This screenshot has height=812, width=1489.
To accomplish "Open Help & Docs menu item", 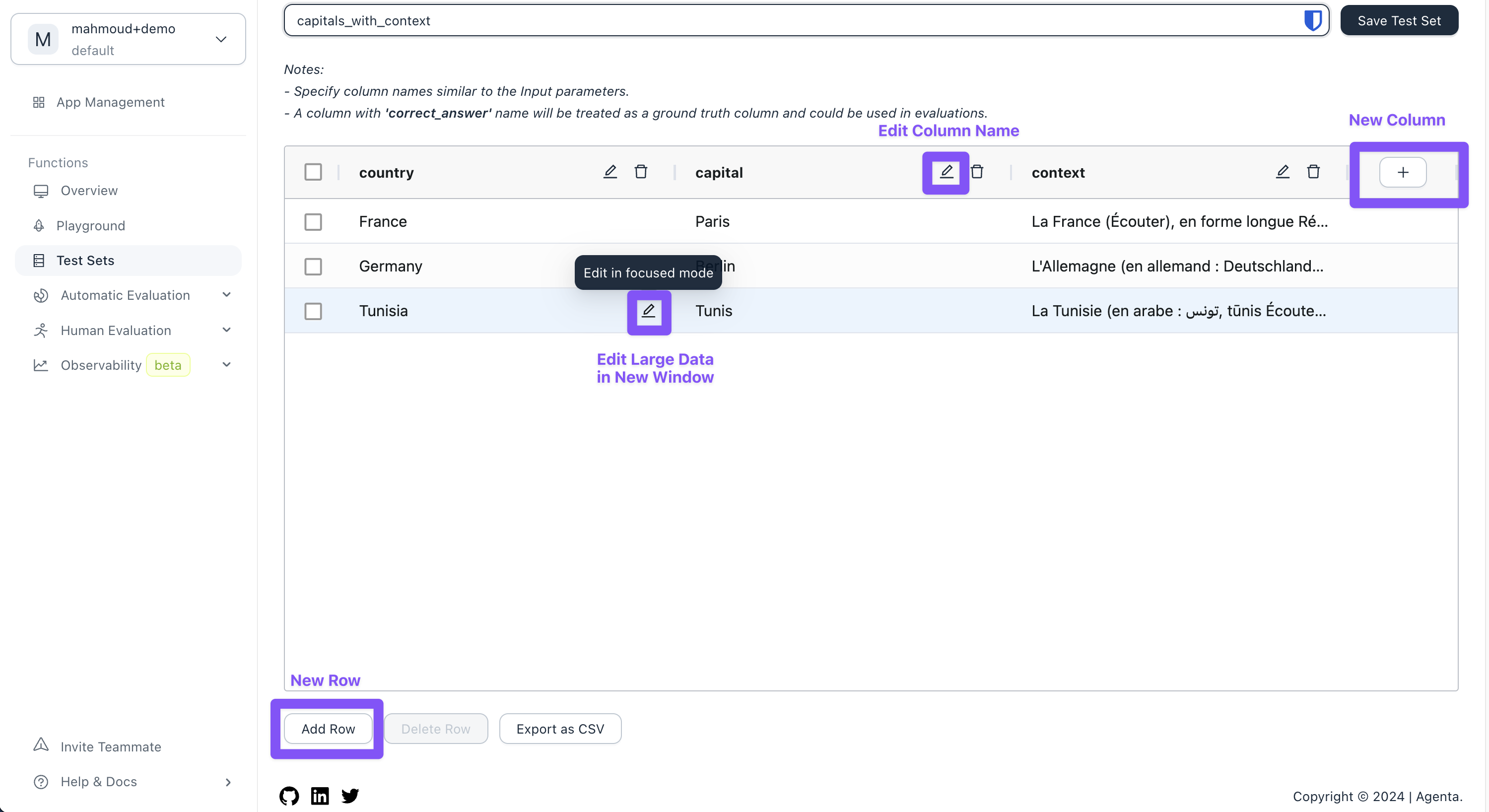I will point(129,782).
